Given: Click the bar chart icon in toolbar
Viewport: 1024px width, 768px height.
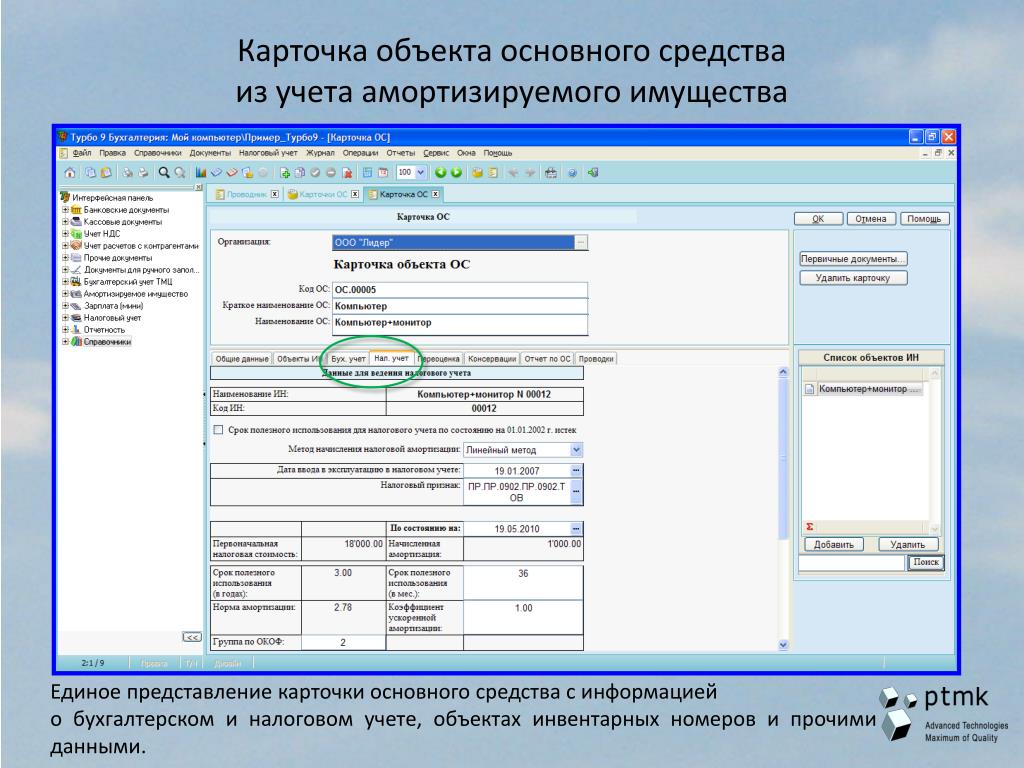Looking at the screenshot, I should 201,173.
